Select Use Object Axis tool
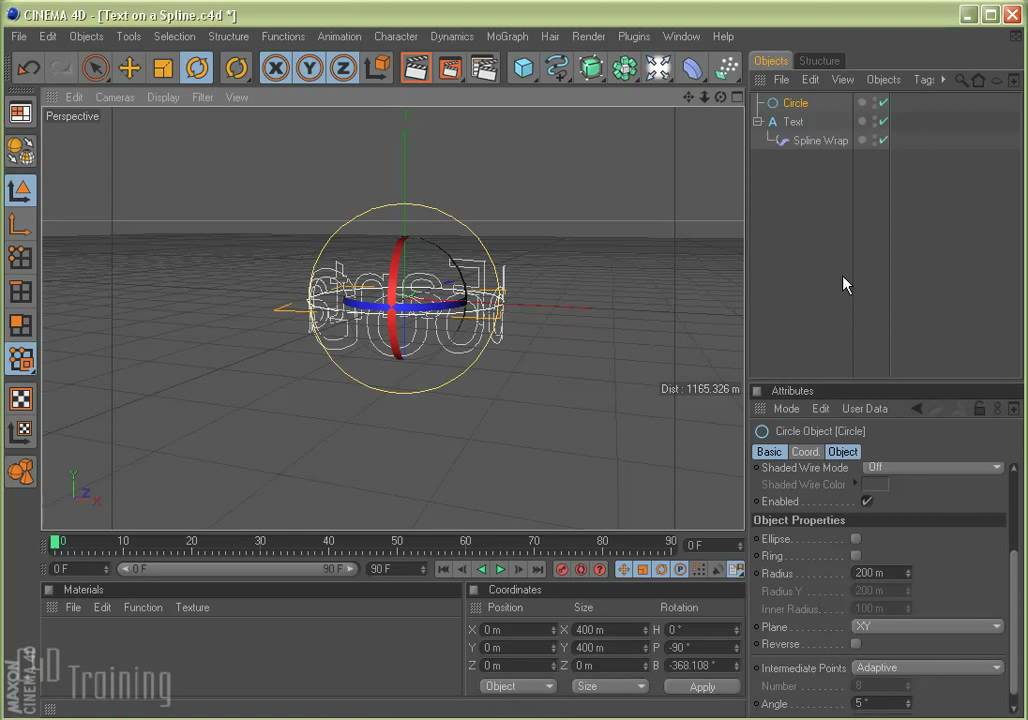The width and height of the screenshot is (1028, 720). point(20,225)
